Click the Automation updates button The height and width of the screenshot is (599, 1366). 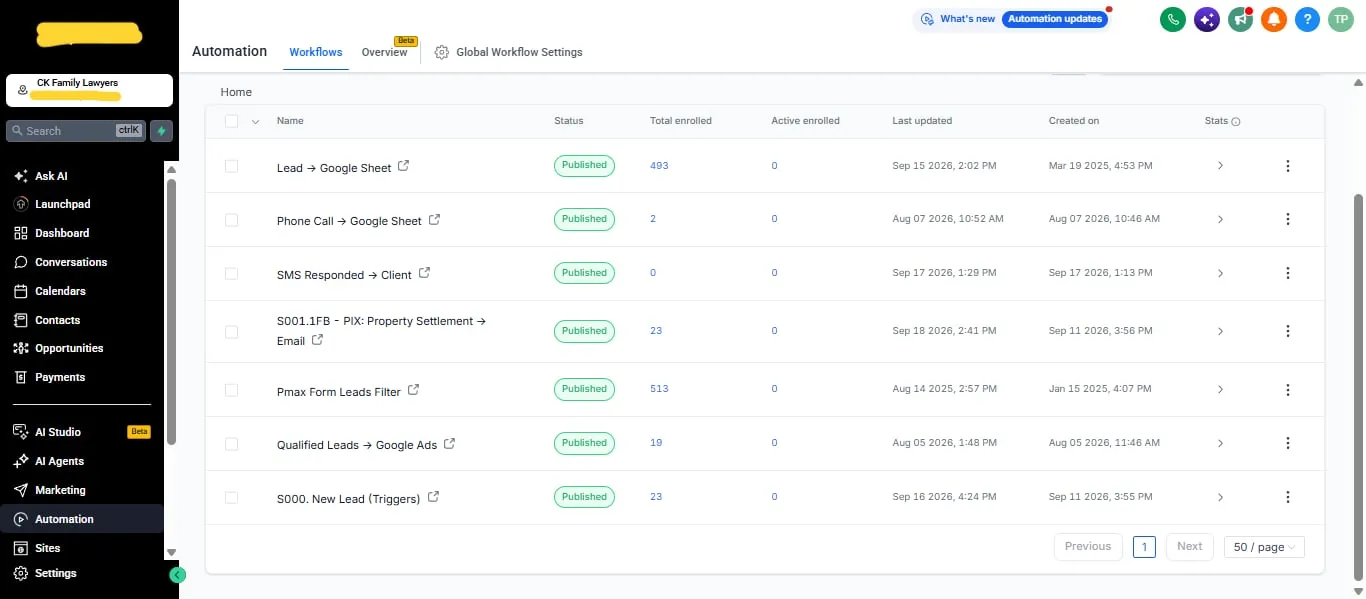[1055, 19]
